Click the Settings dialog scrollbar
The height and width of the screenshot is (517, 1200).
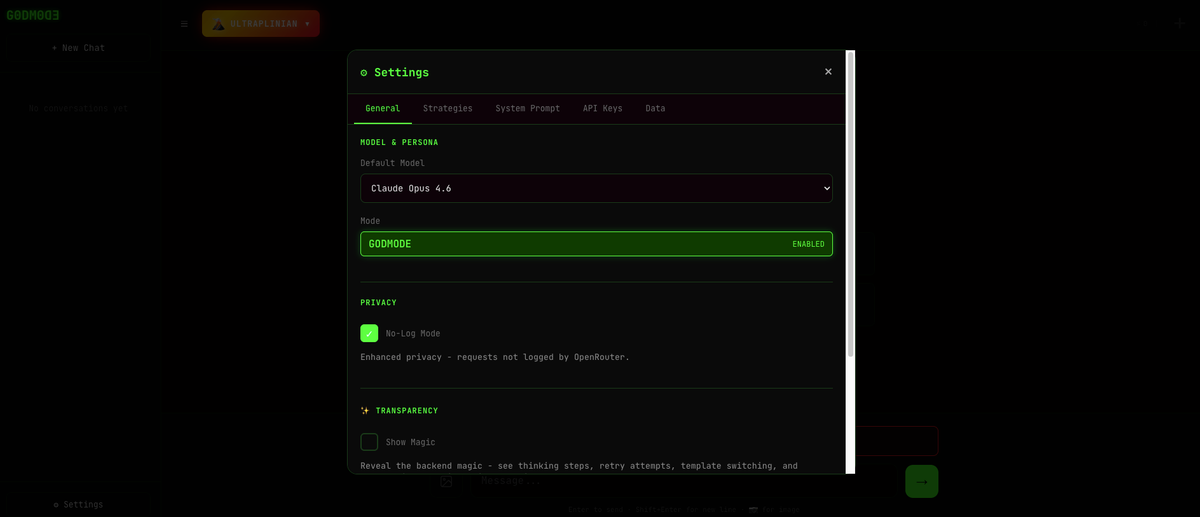pyautogui.click(x=851, y=205)
